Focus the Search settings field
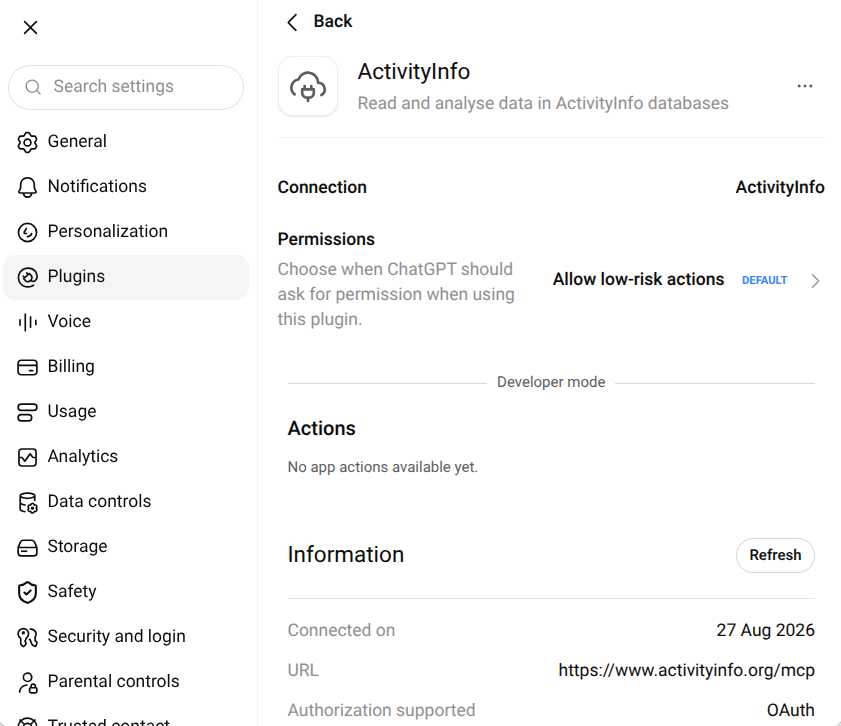 pos(126,87)
